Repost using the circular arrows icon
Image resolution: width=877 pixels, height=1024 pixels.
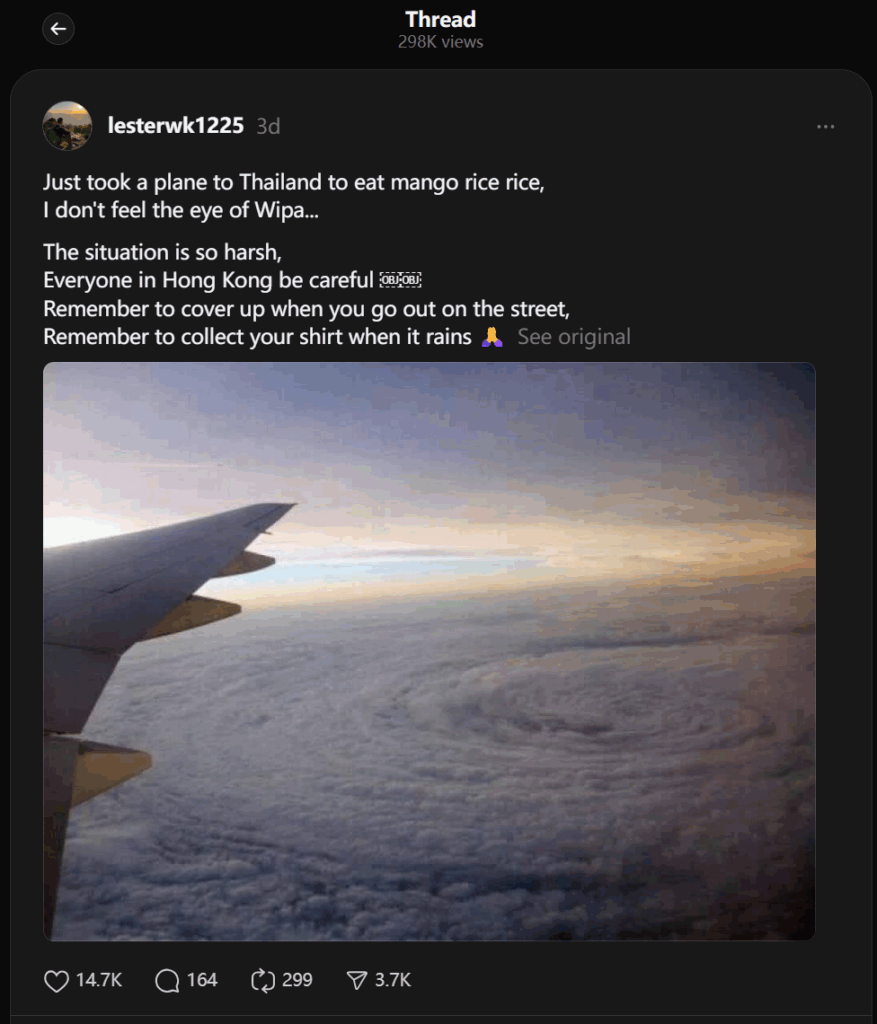point(263,980)
